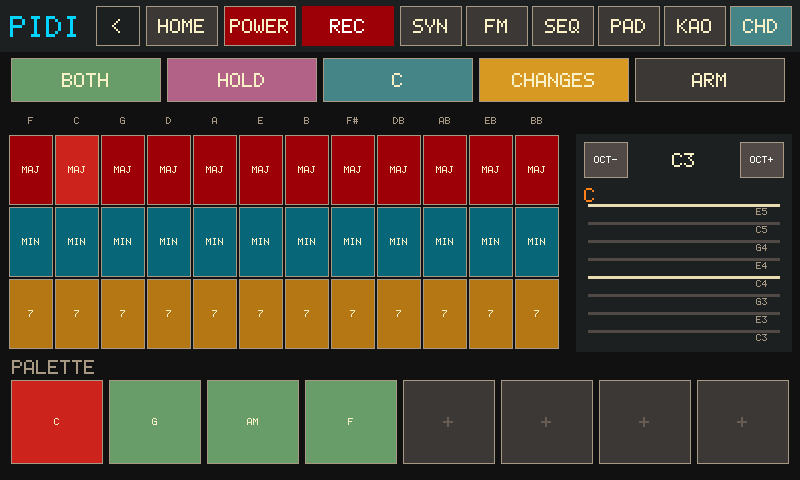Click the BOTH mode button
This screenshot has width=800, height=480.
[86, 80]
